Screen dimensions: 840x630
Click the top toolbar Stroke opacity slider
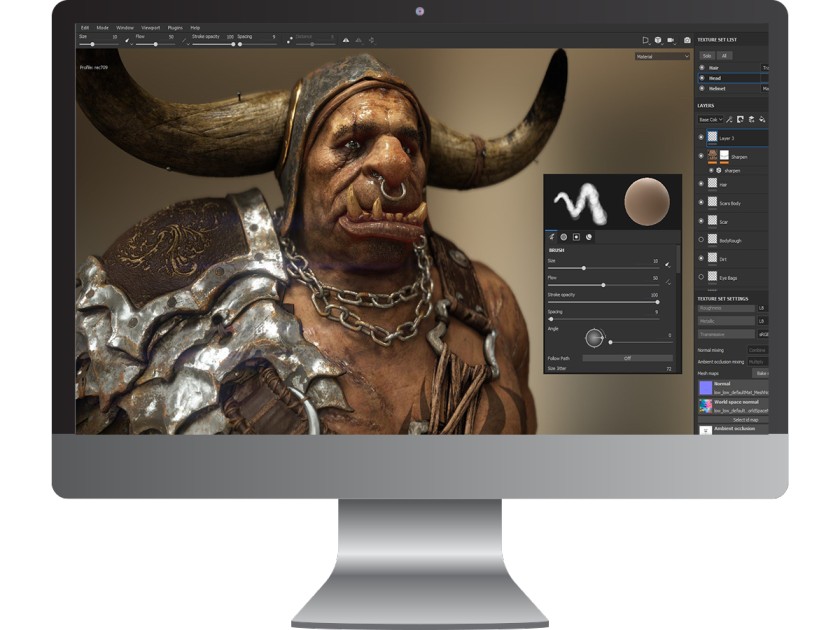(x=213, y=44)
